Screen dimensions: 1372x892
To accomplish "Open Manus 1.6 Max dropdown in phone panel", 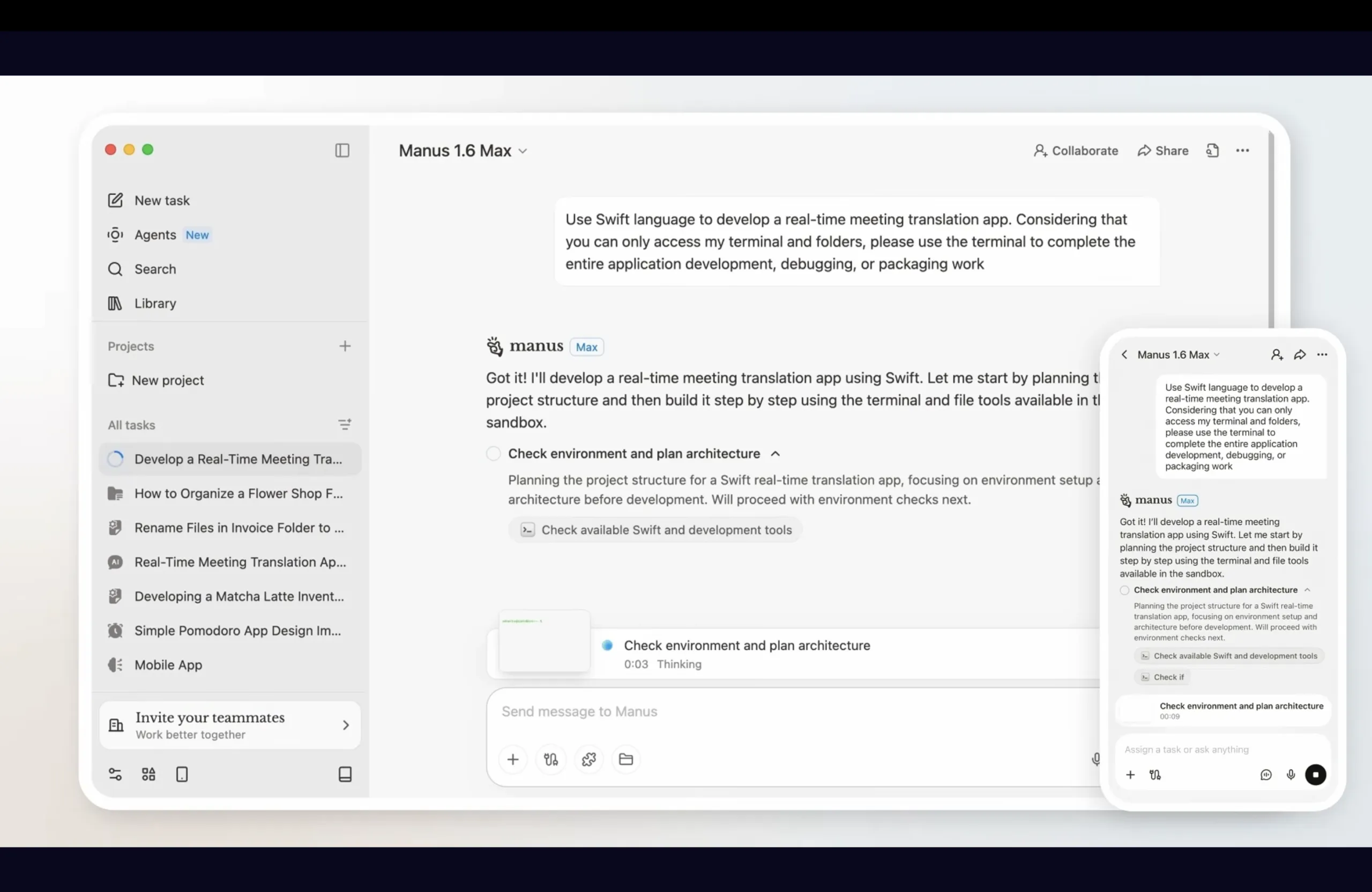I will click(x=1179, y=355).
